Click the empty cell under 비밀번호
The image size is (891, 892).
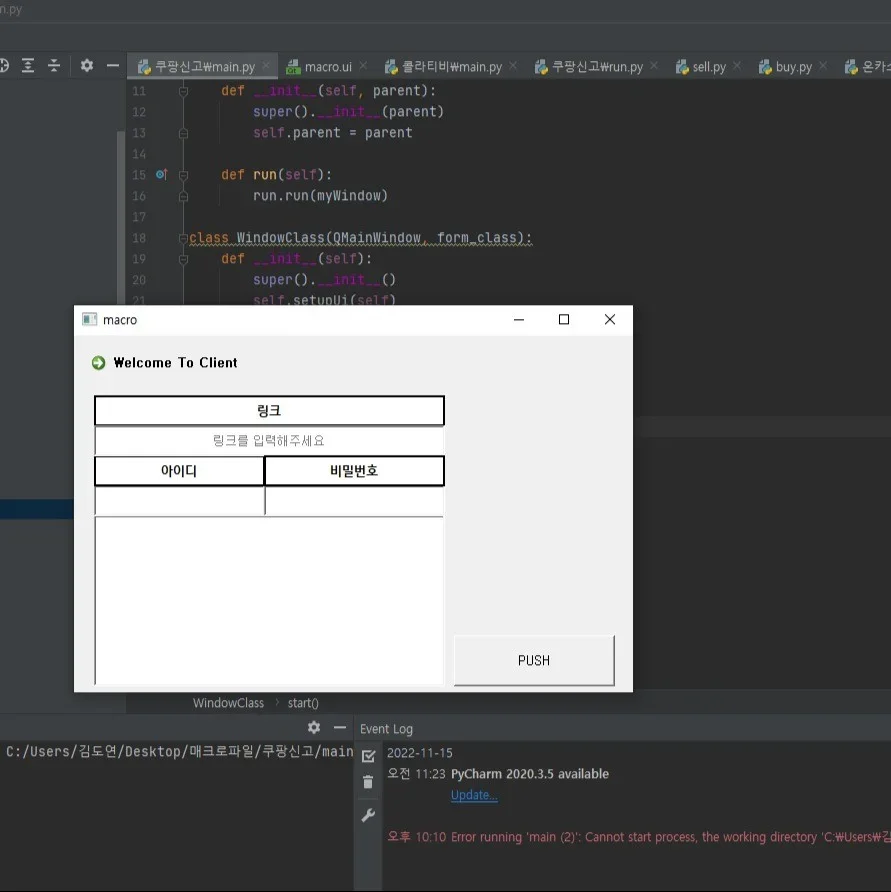click(354, 501)
